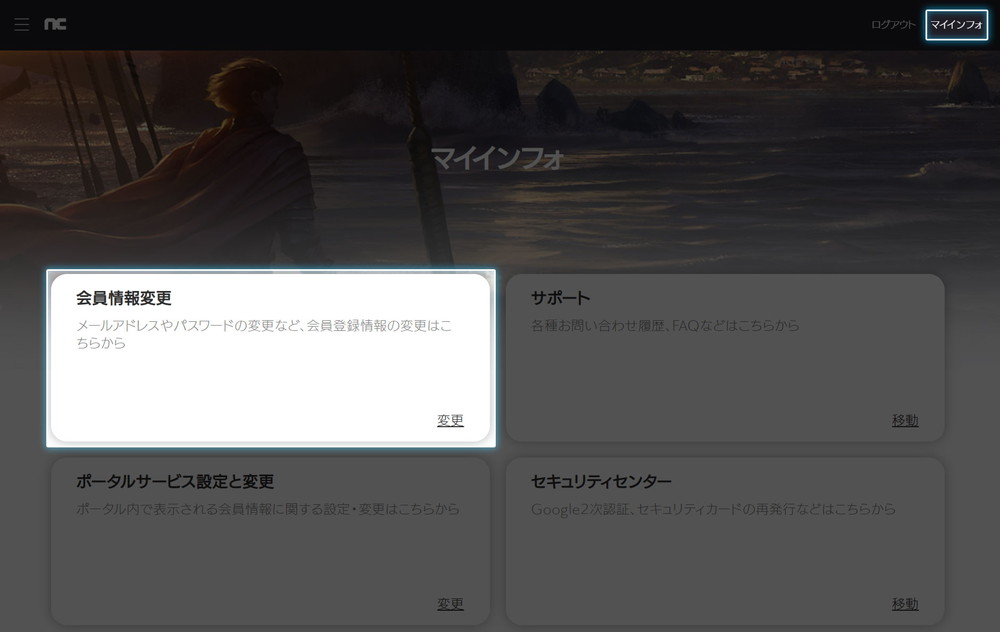Click the NC logo
The width and height of the screenshot is (1000, 632).
[55, 25]
